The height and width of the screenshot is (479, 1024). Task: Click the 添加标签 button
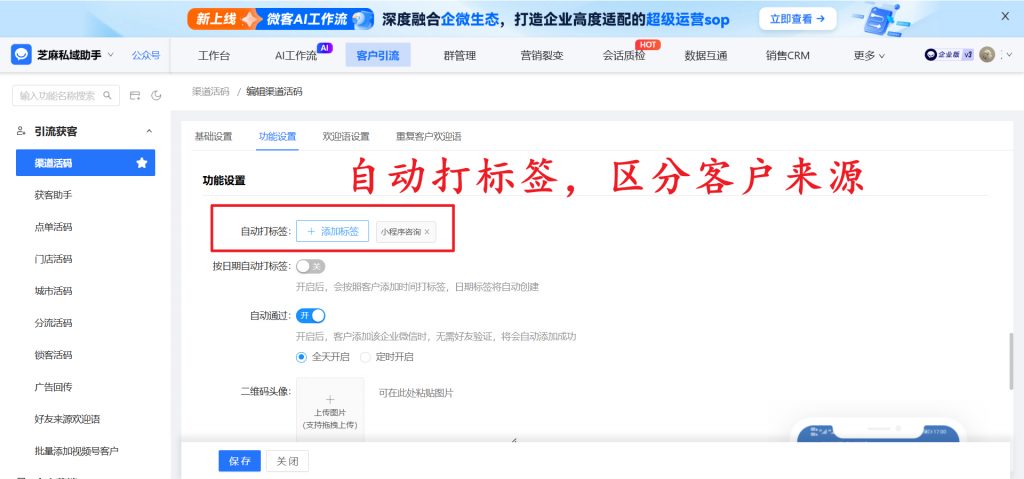click(x=332, y=231)
